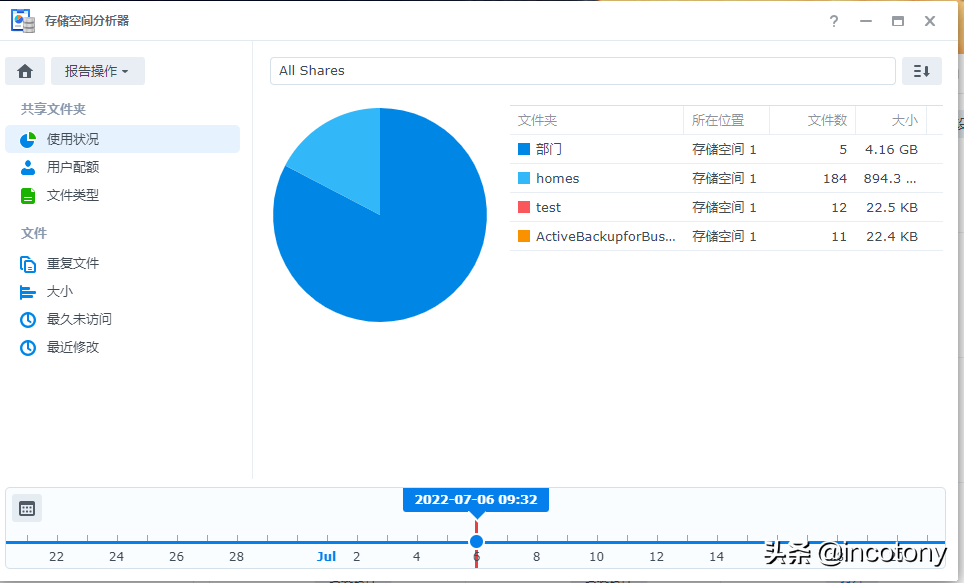Click the red swatch beside test
Viewport: 964px width, 583px height.
(524, 207)
